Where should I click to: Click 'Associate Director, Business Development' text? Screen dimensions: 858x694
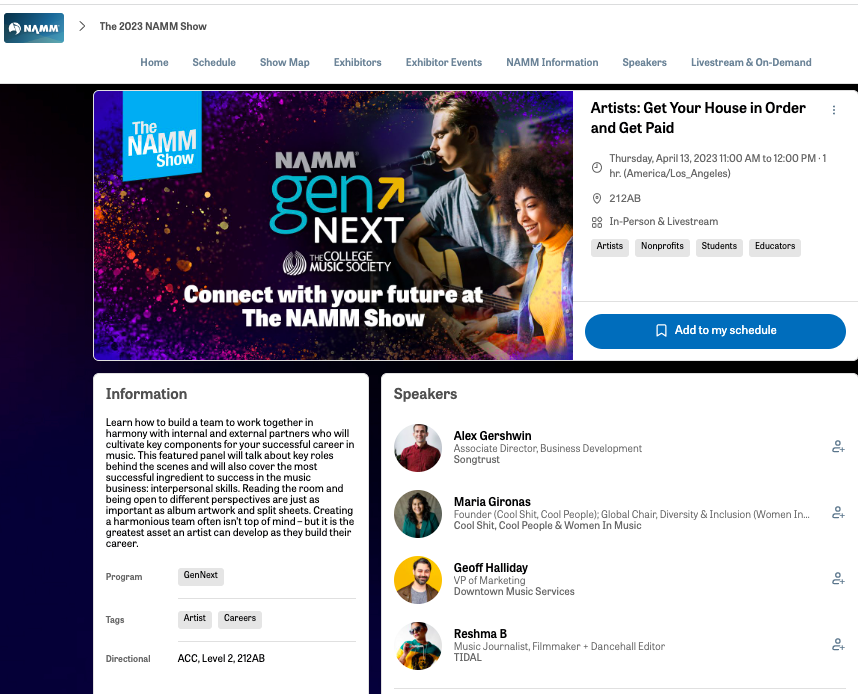pyautogui.click(x=548, y=449)
